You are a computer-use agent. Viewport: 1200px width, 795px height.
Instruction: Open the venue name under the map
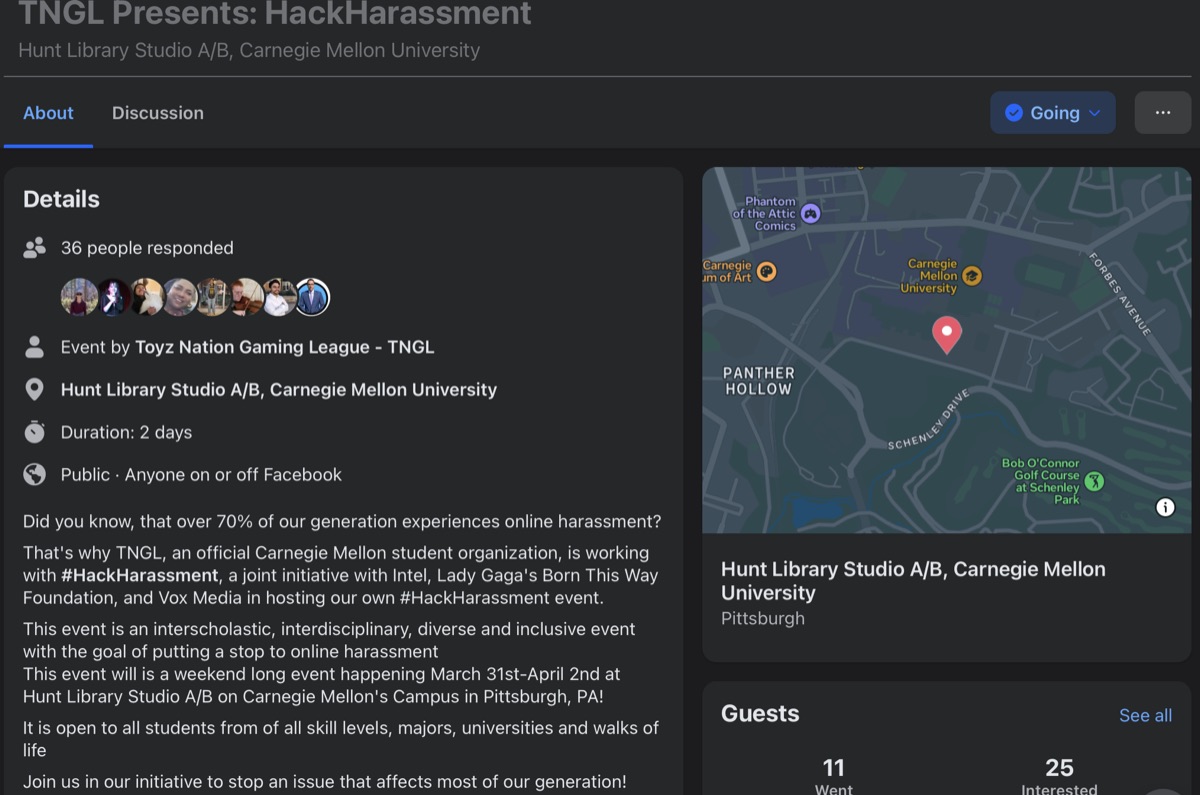point(913,581)
